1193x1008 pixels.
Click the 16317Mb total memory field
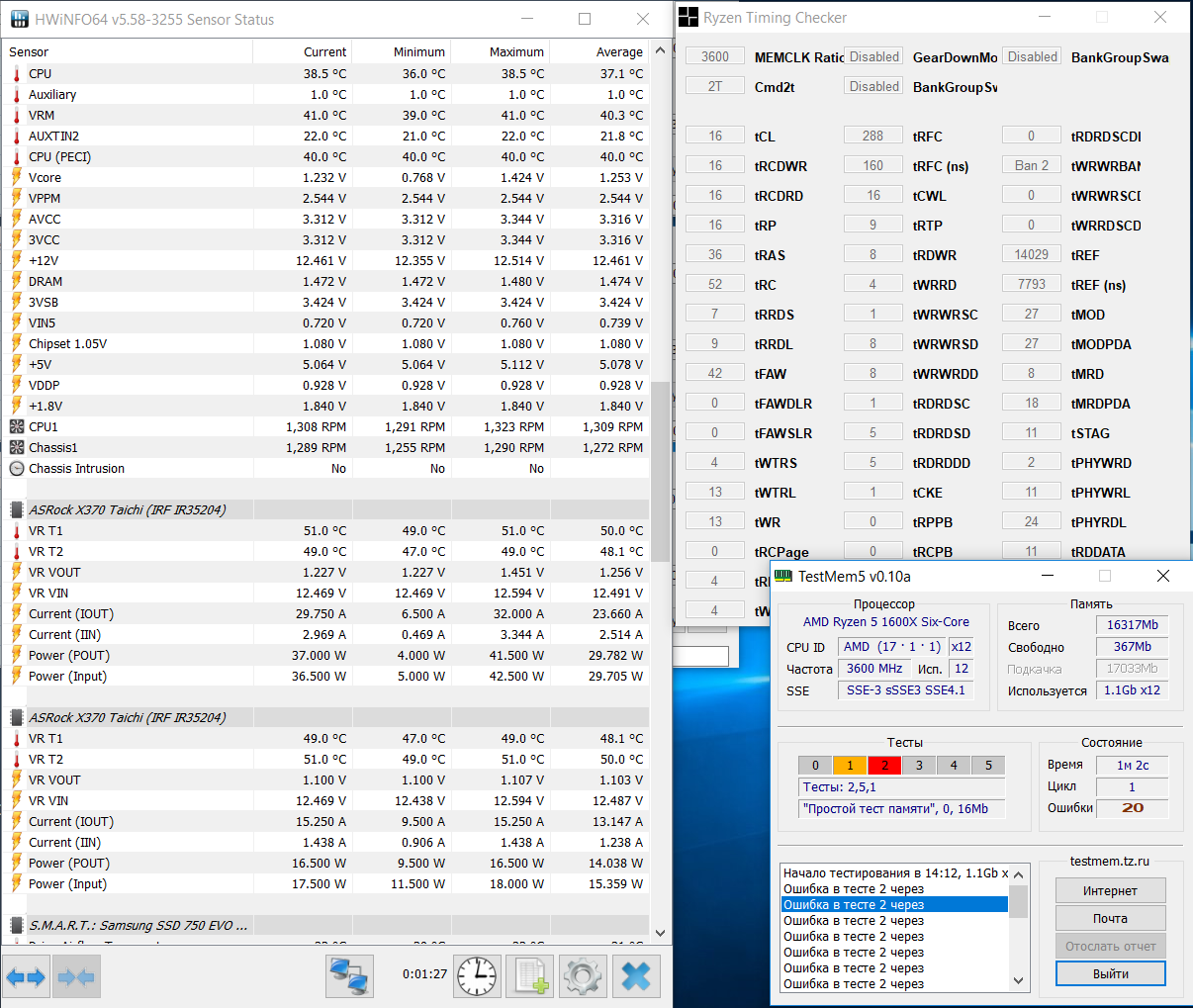[1133, 625]
